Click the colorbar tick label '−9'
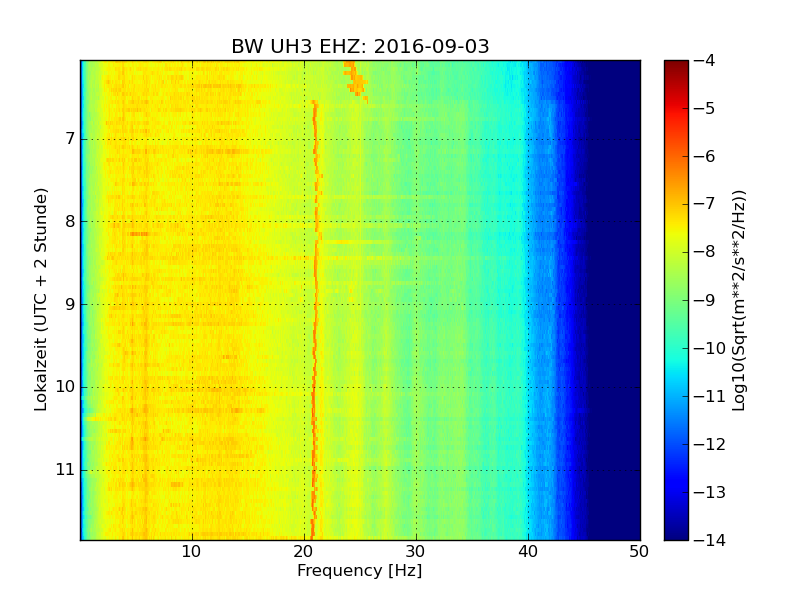This screenshot has height=600, width=800. click(705, 300)
